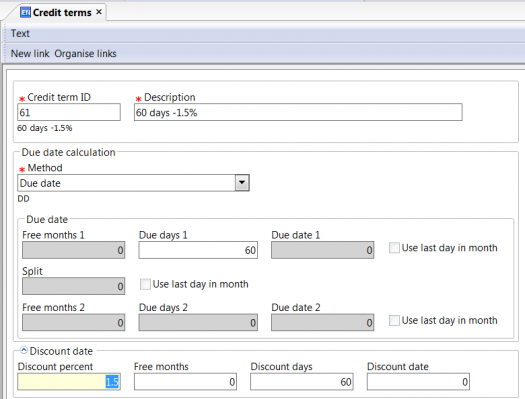Click the Discount percent field
525x399 pixels.
click(69, 382)
